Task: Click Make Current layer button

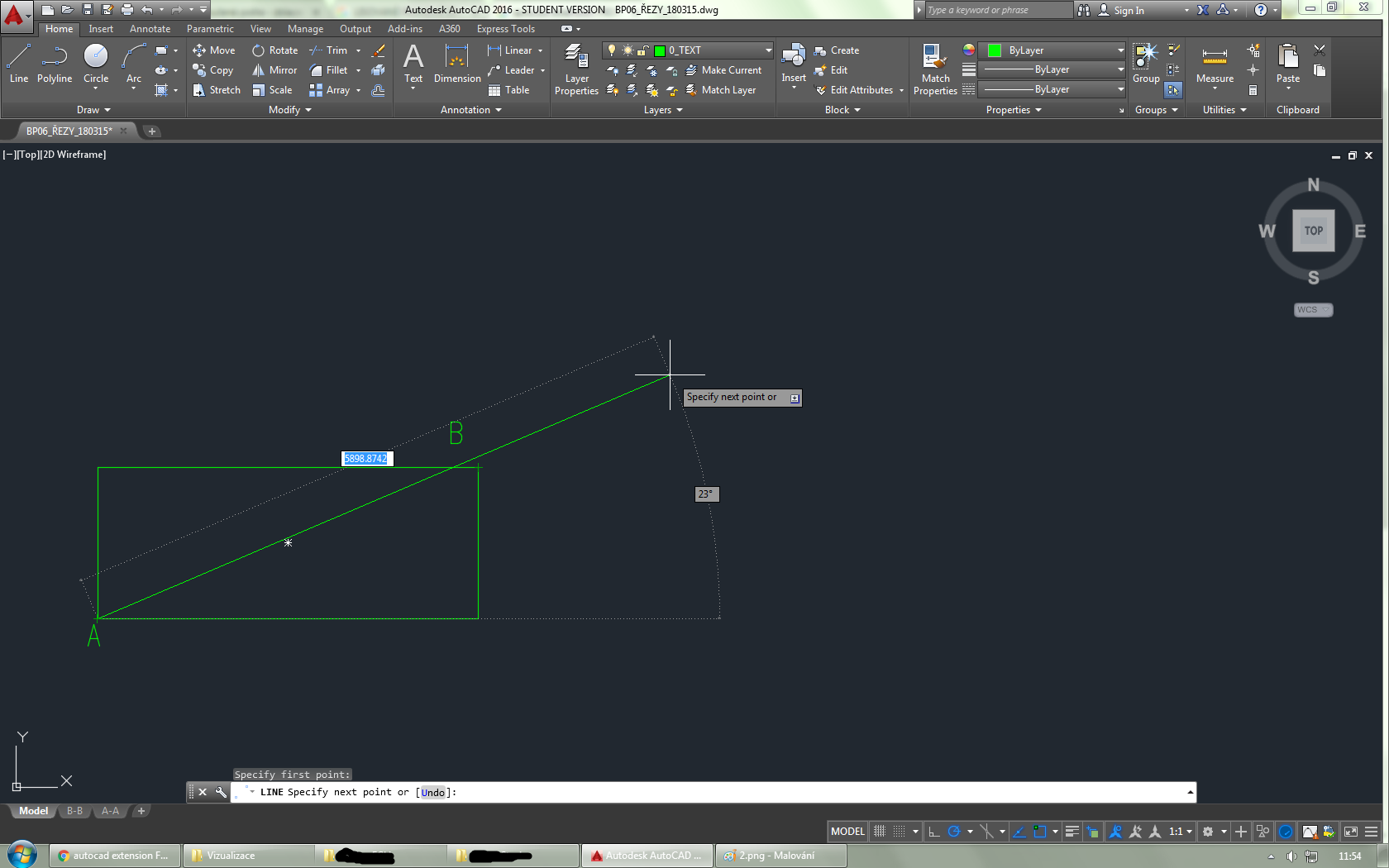Action: [723, 70]
